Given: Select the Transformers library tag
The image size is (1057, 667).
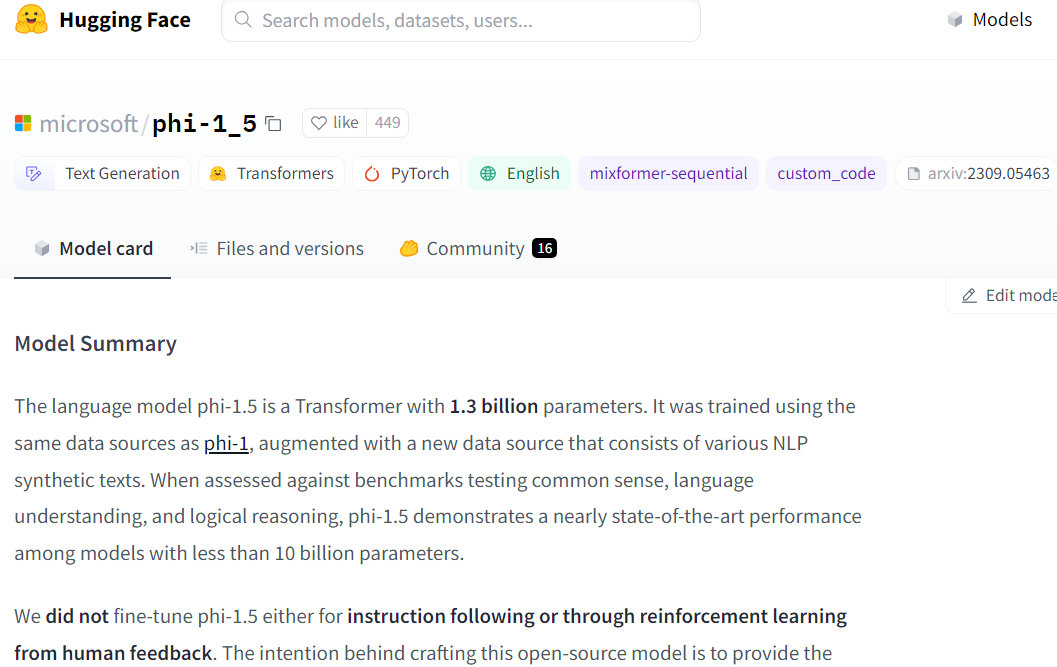Looking at the screenshot, I should 272,173.
